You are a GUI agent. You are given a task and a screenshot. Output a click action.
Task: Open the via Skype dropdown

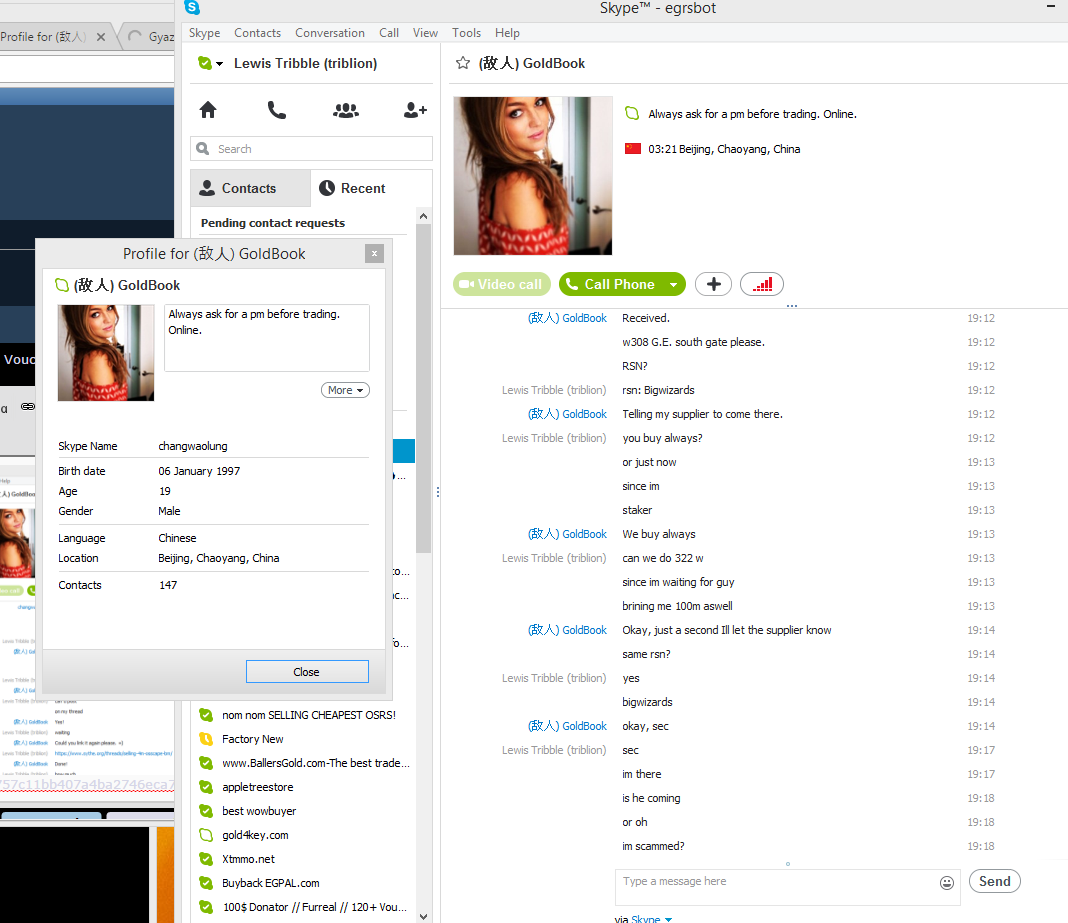coord(668,919)
